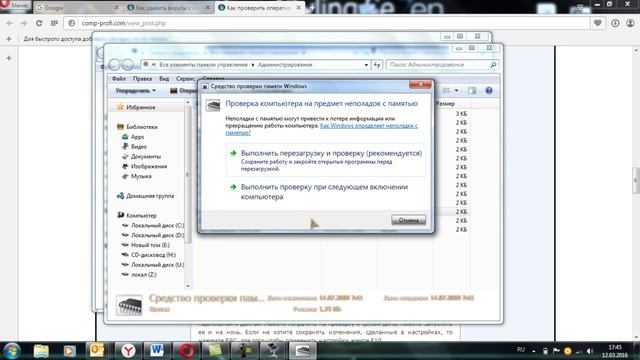Open Yandex browser from taskbar
640x360 pixels.
pyautogui.click(x=128, y=351)
